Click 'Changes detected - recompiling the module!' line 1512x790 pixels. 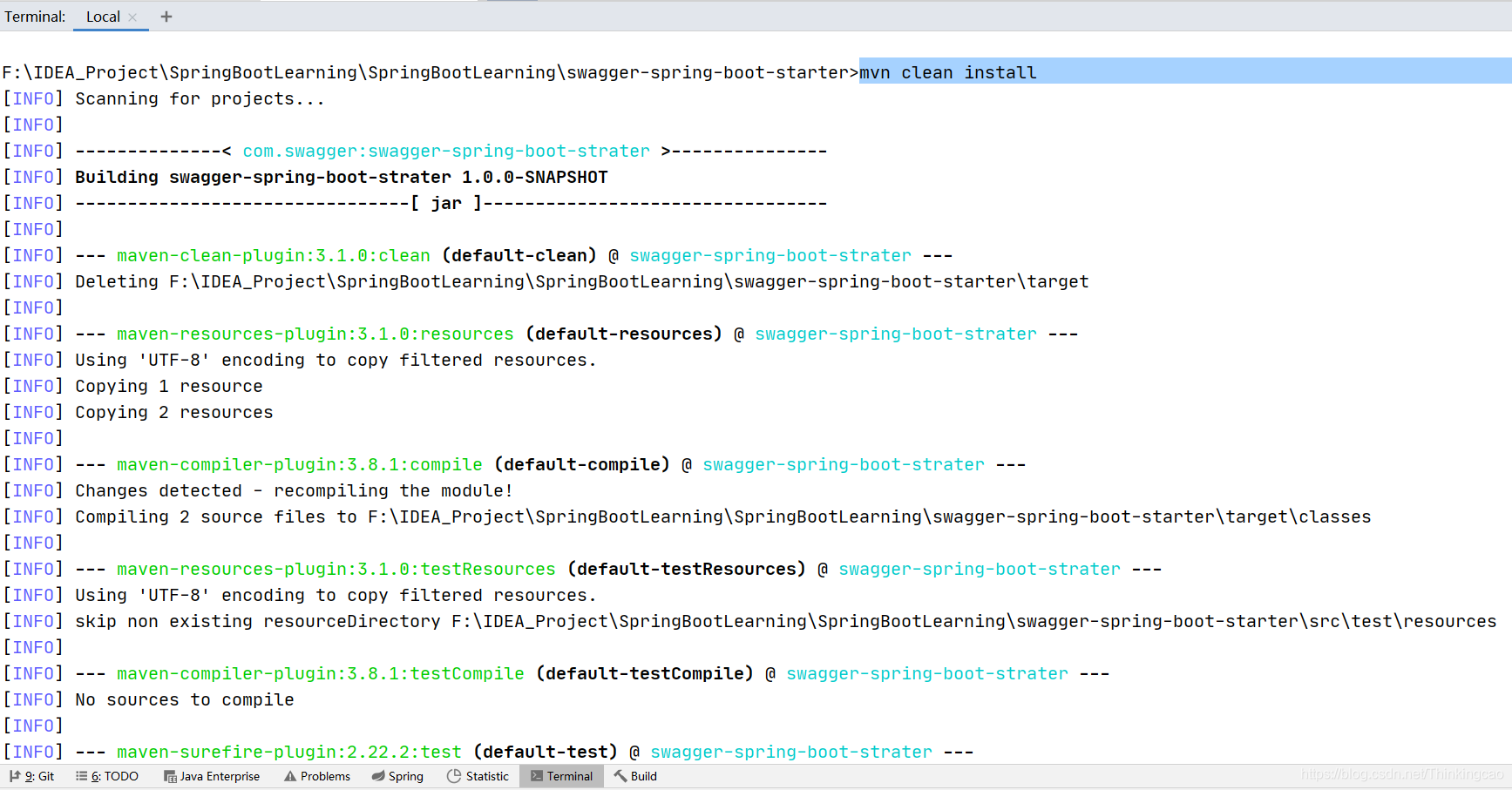(295, 490)
